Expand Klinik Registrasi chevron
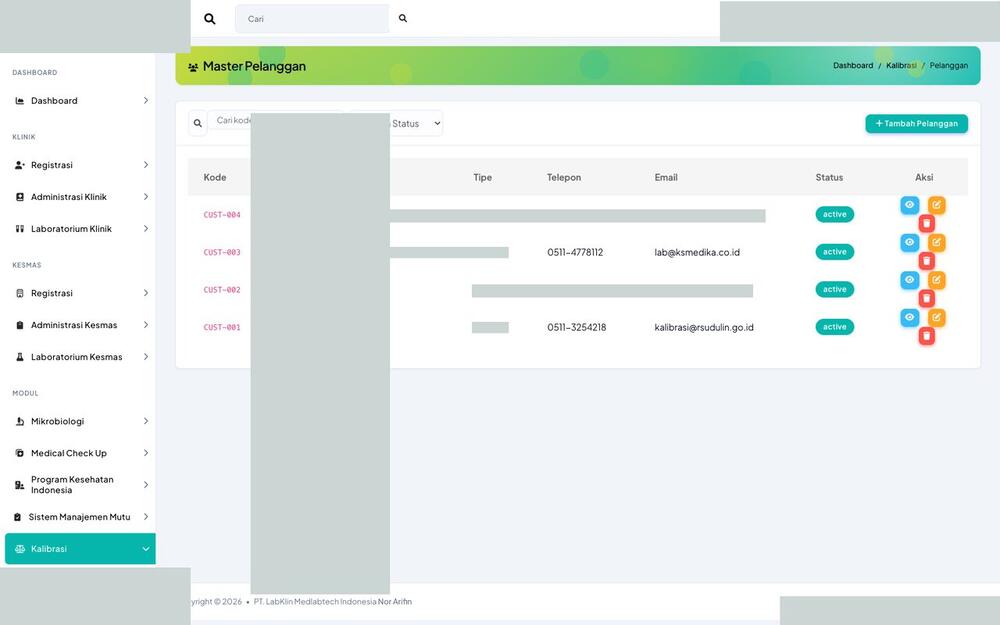Screen dimensions: 1000x625 146,165
